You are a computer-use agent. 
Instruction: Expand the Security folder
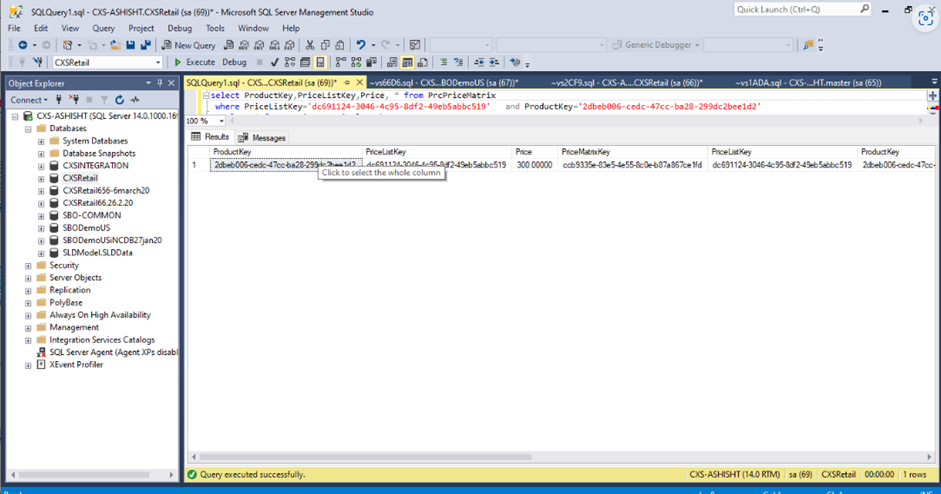click(x=28, y=266)
